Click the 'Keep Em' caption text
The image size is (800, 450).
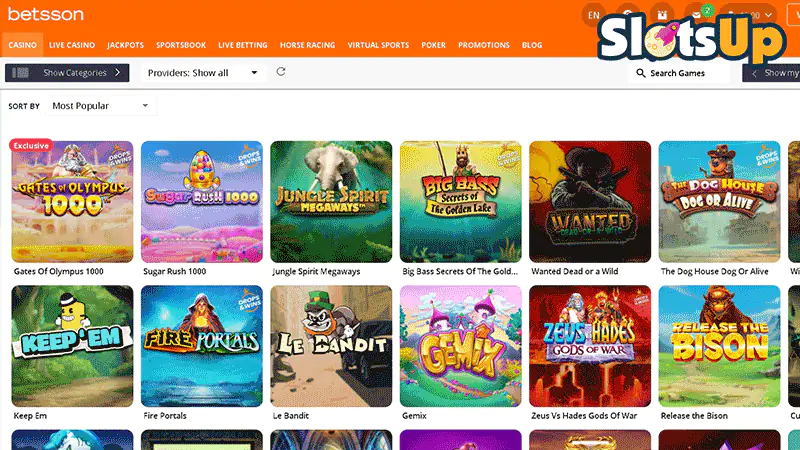point(30,416)
